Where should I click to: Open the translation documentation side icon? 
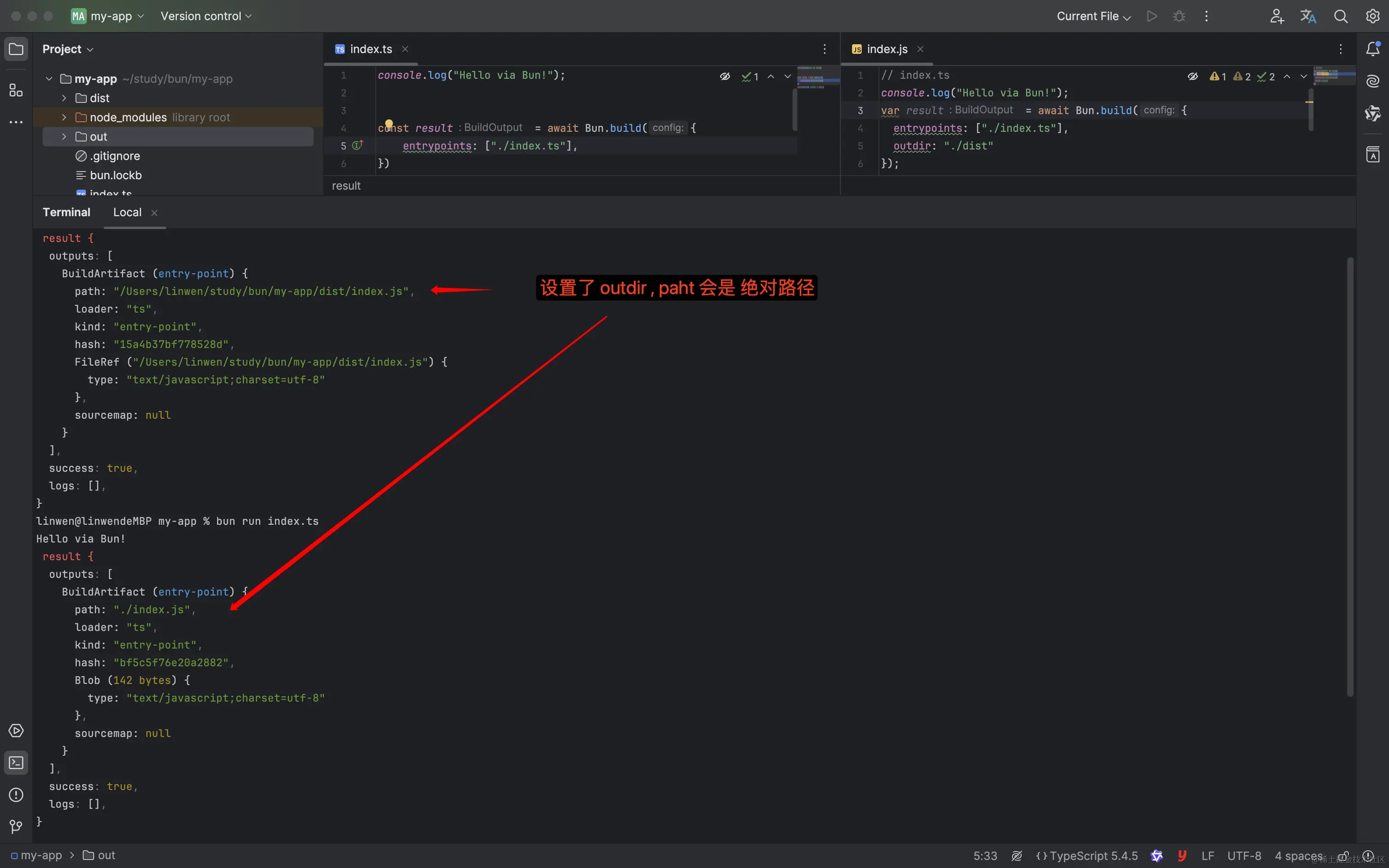[1373, 154]
